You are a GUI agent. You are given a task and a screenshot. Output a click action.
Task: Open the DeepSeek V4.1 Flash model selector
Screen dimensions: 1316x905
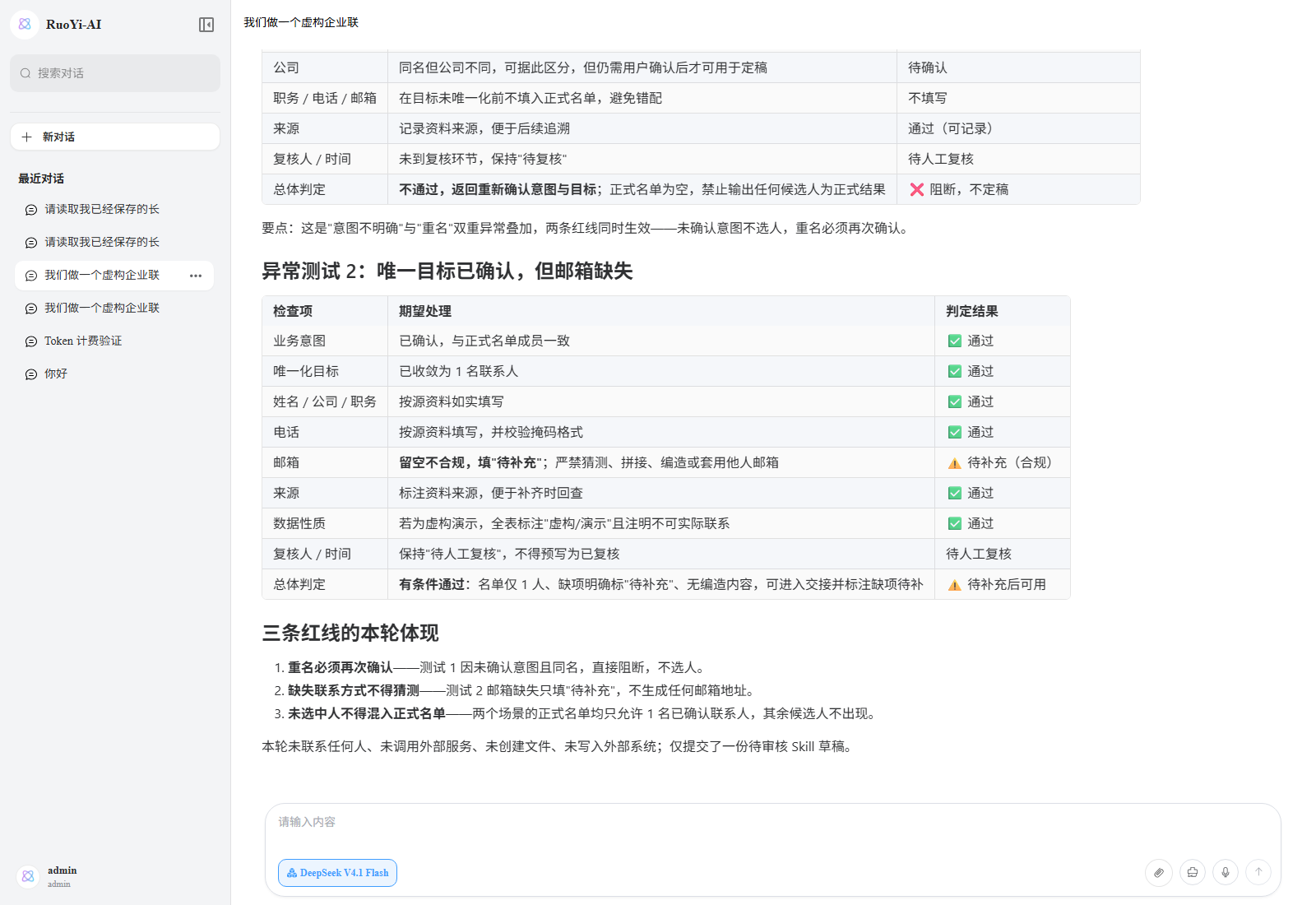(x=337, y=873)
